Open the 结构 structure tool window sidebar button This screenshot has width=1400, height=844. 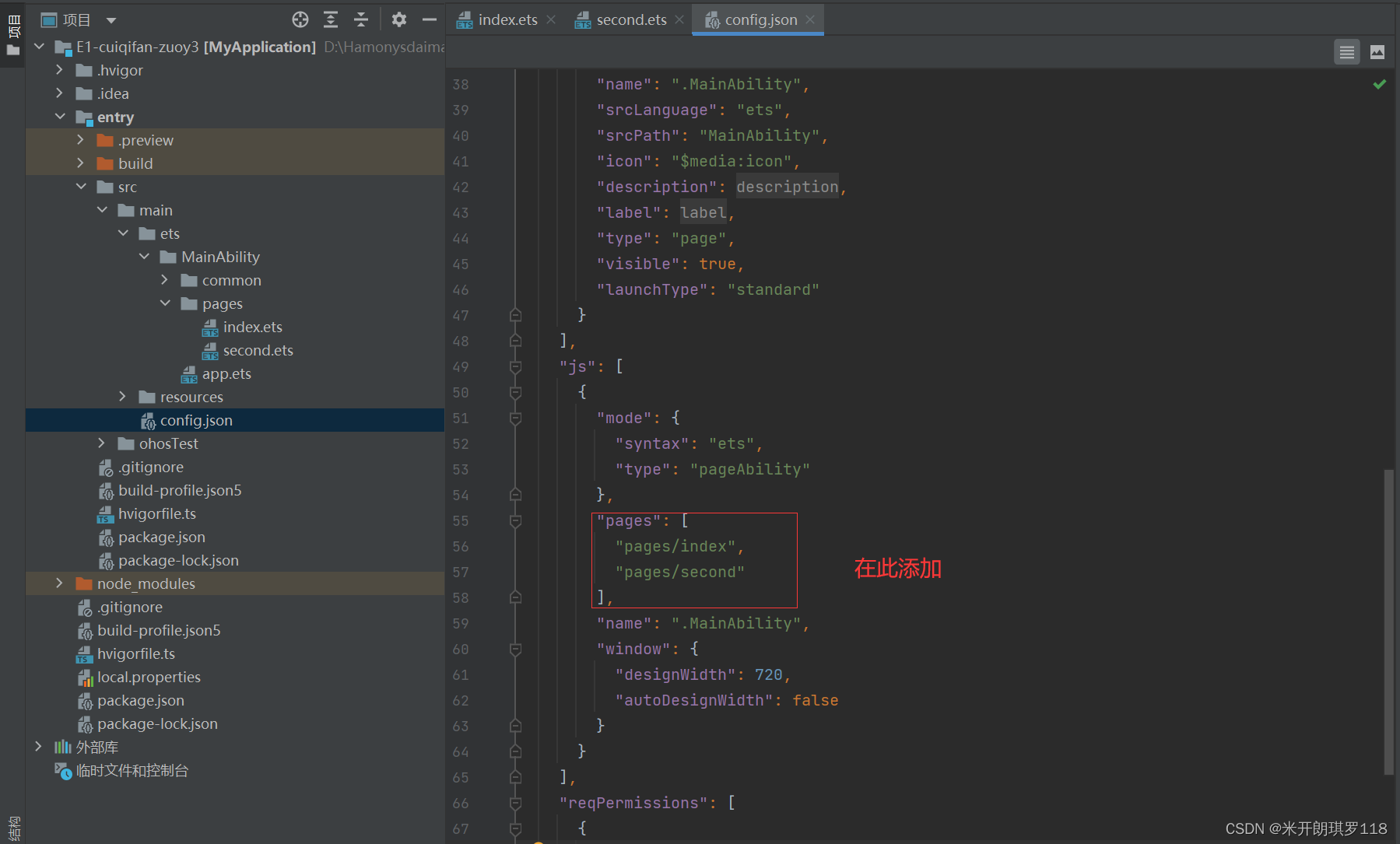pyautogui.click(x=13, y=828)
